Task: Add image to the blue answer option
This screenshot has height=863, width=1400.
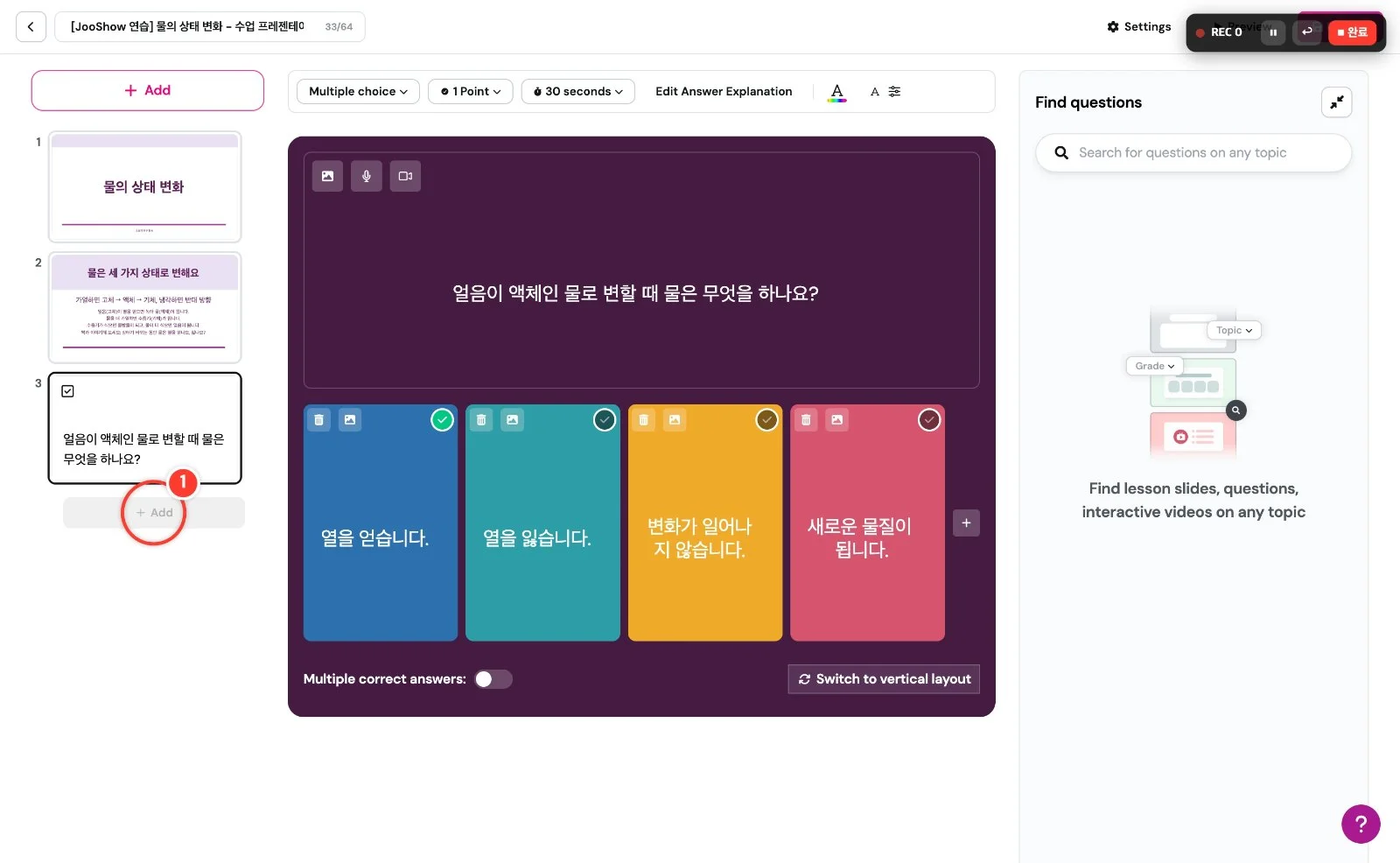Action: tap(350, 420)
